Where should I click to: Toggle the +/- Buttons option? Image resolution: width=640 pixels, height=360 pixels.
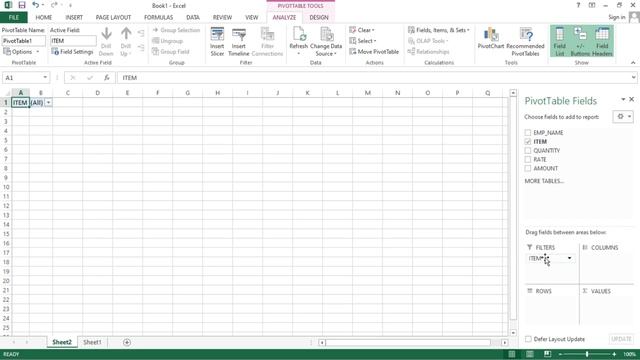pyautogui.click(x=580, y=41)
